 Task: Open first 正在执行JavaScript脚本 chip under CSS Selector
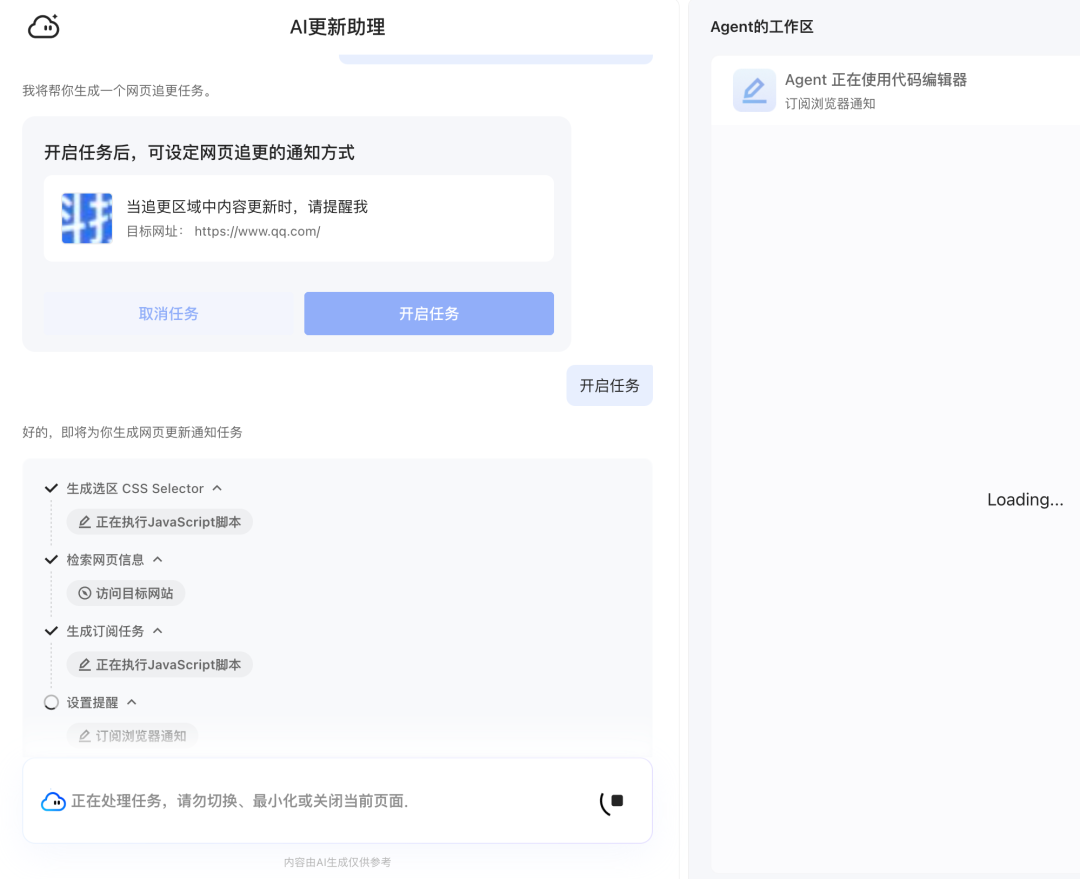pos(160,522)
